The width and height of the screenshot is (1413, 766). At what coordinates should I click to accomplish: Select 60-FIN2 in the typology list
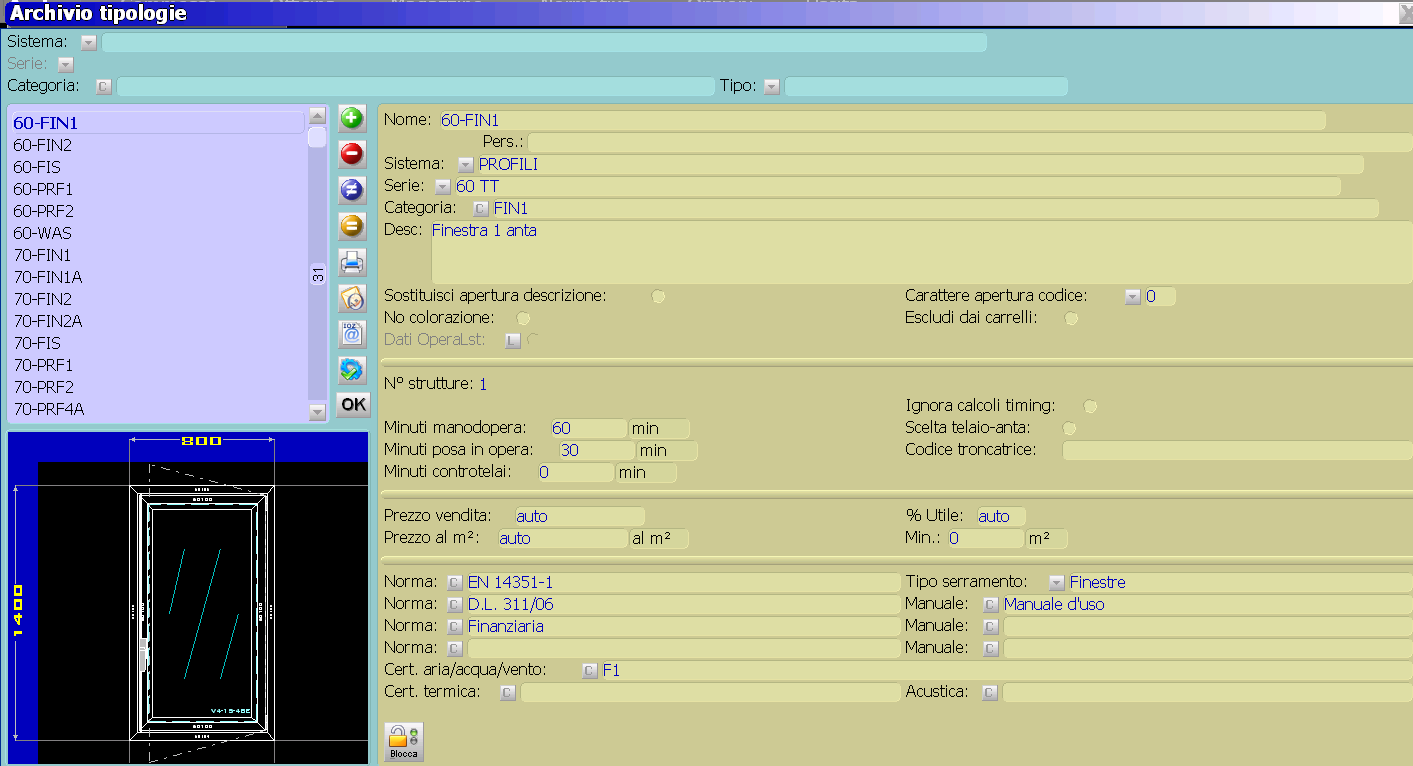[157, 145]
